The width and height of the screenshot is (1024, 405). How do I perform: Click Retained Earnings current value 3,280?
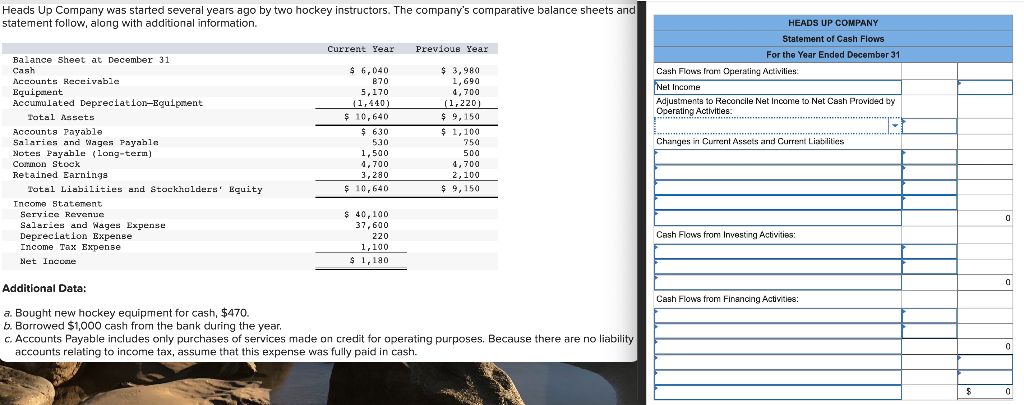point(376,175)
